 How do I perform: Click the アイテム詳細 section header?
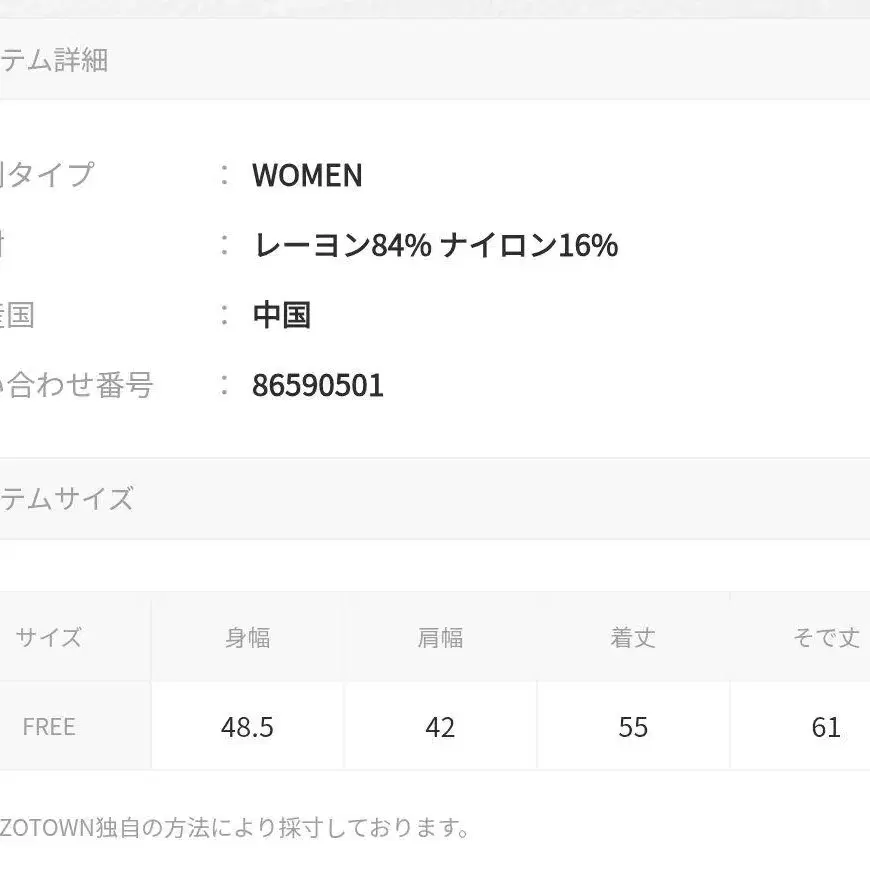[55, 61]
